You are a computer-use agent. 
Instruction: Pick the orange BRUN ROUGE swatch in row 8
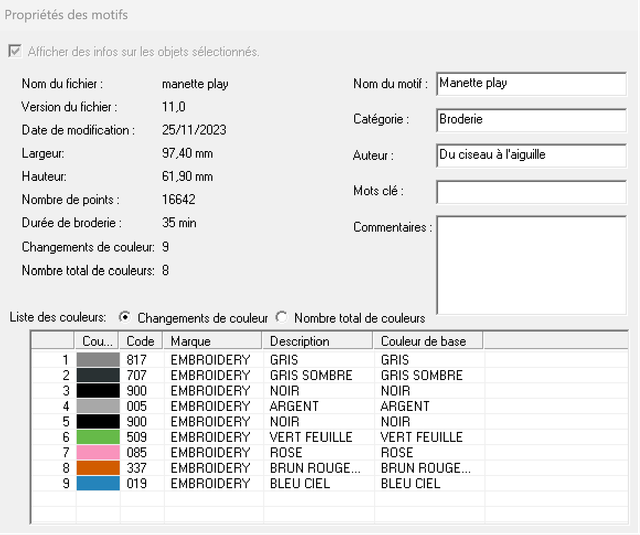tap(98, 468)
